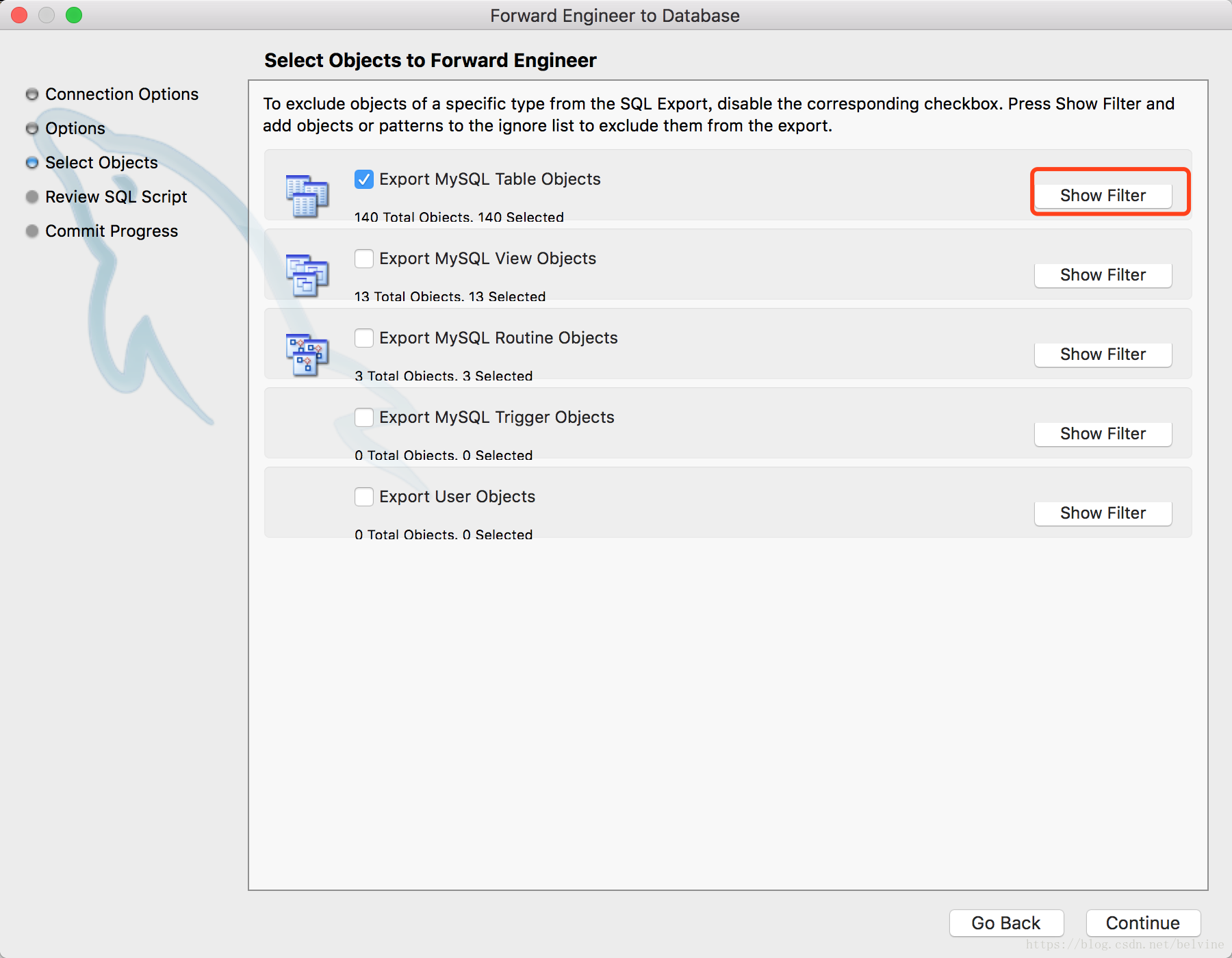
Task: Enable Export MySQL View Objects checkbox
Action: pos(364,259)
